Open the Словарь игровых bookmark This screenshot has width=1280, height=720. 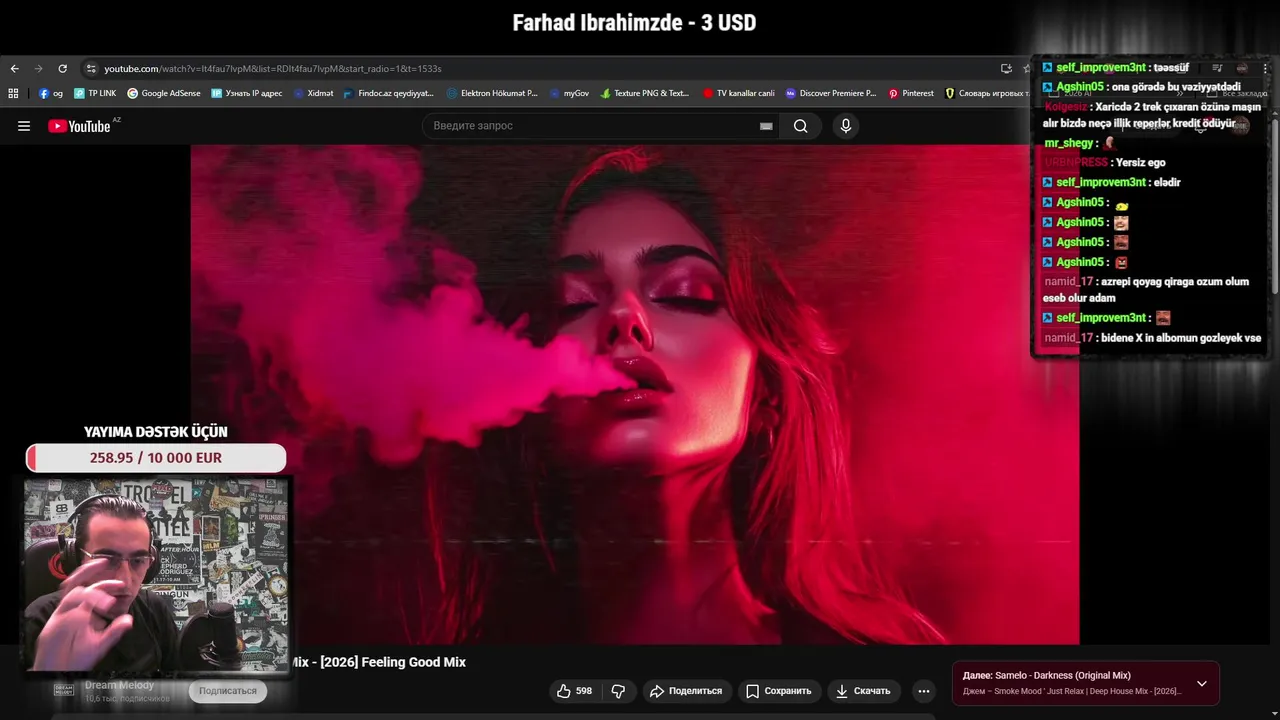(986, 93)
